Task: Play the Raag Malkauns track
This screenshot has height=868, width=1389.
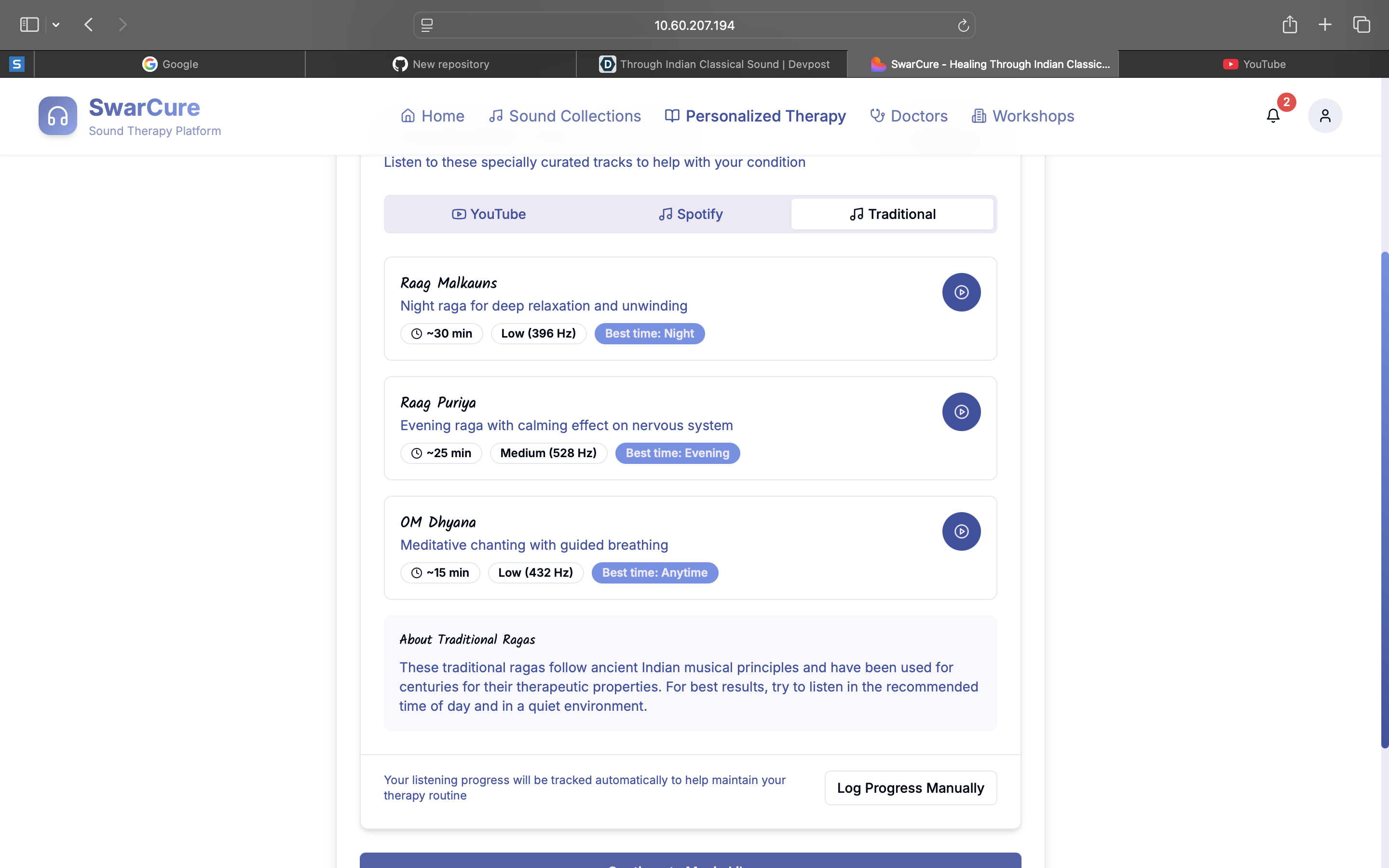Action: click(x=961, y=292)
